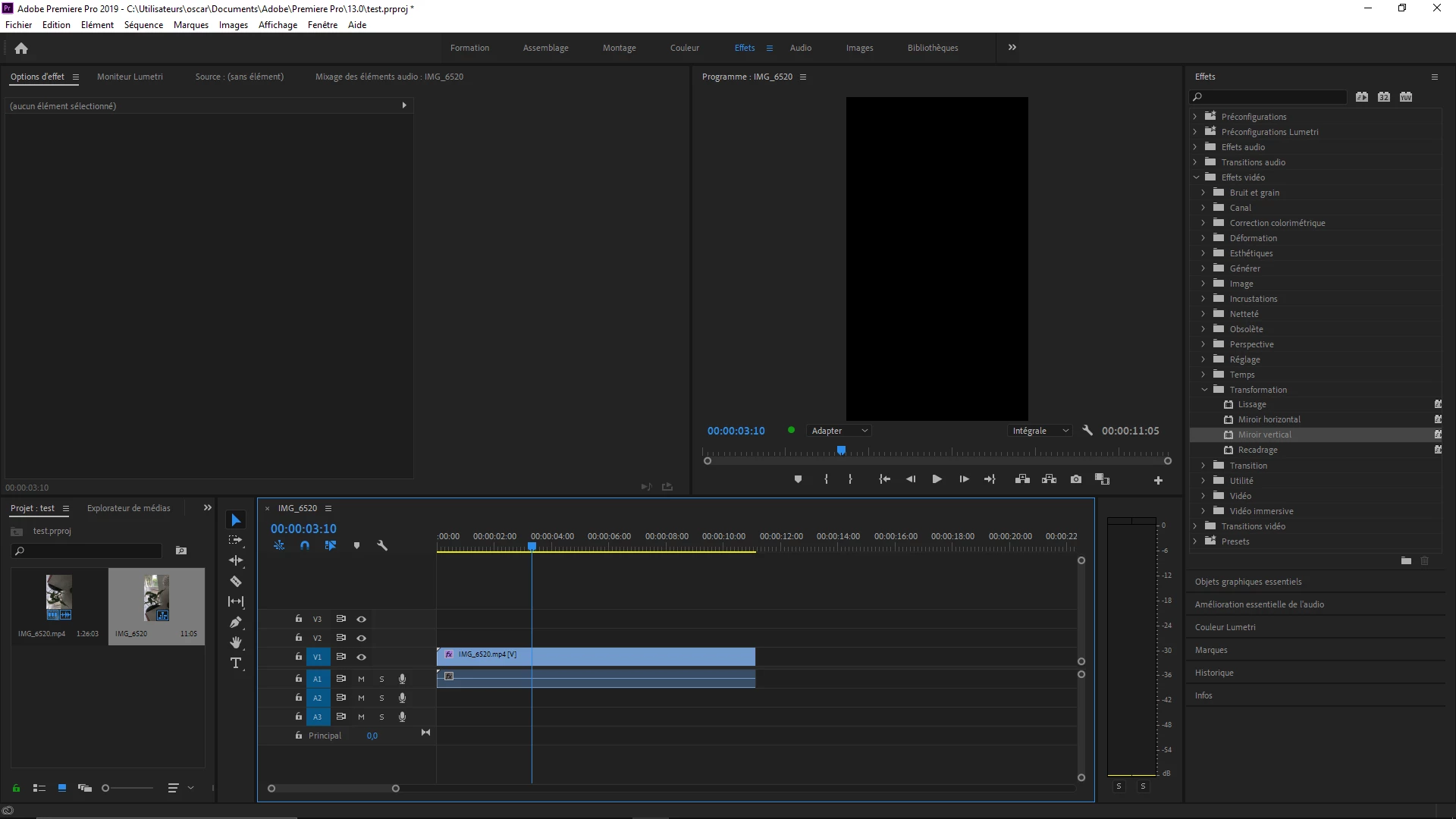Viewport: 1456px width, 819px height.
Task: Open the Intégrale playback resolution dropdown
Action: coord(1040,431)
